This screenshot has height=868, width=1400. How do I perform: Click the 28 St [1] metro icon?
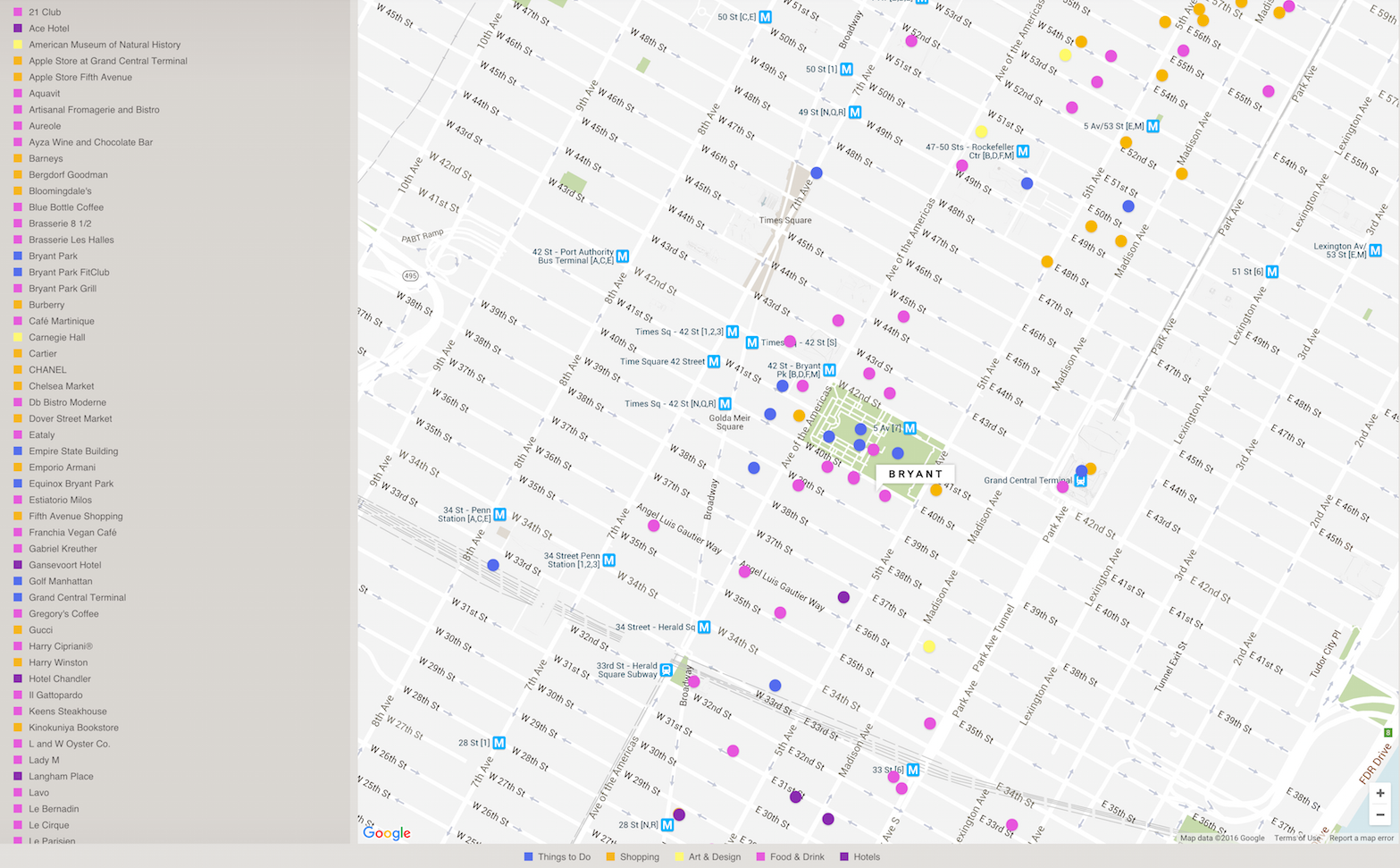click(x=499, y=743)
